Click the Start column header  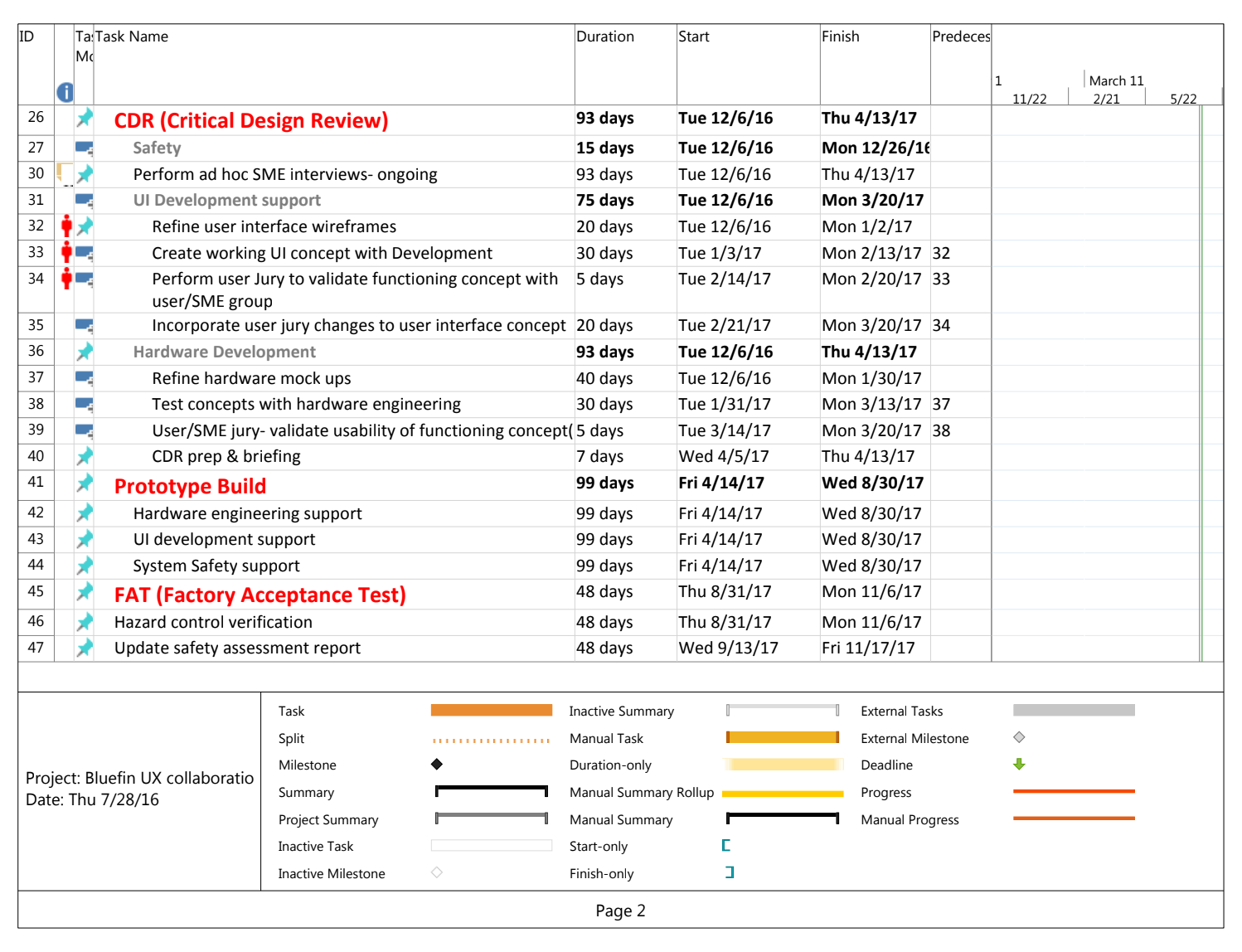click(694, 36)
